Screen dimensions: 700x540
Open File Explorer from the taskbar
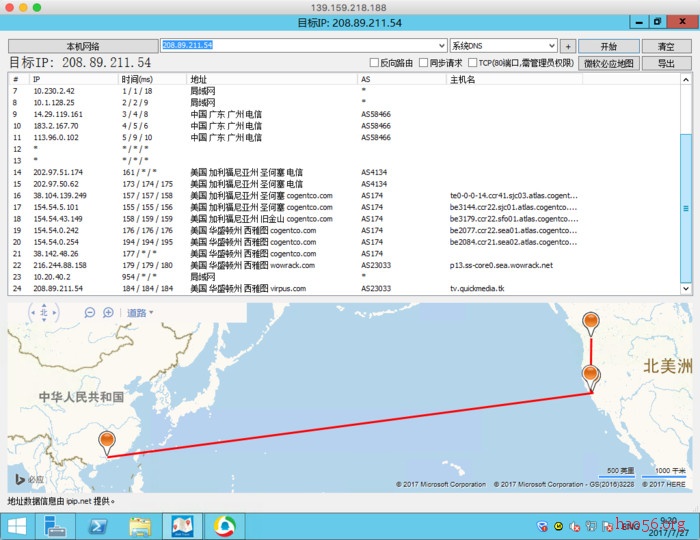pyautogui.click(x=140, y=525)
